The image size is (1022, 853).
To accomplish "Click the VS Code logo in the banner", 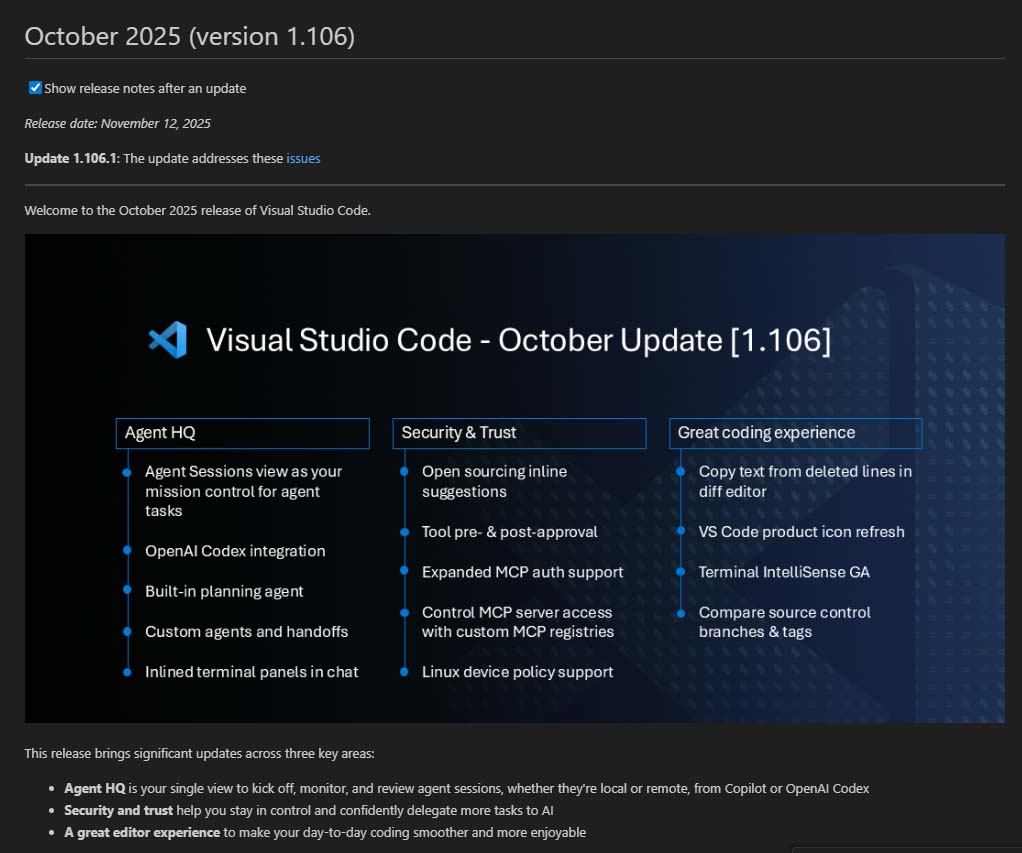I will click(167, 341).
